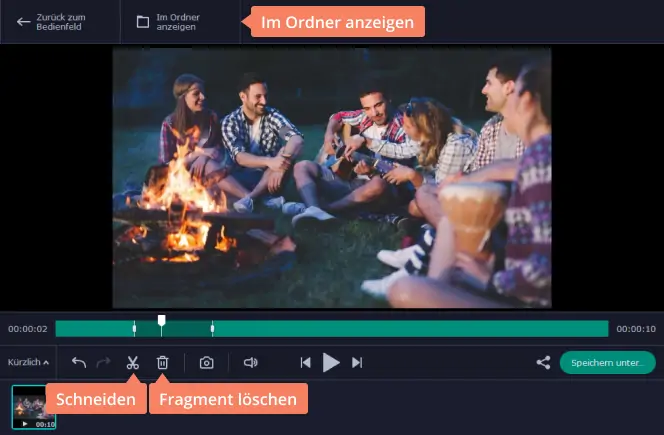Take a snapshot with camera icon
Viewport: 664px width, 435px height.
207,363
